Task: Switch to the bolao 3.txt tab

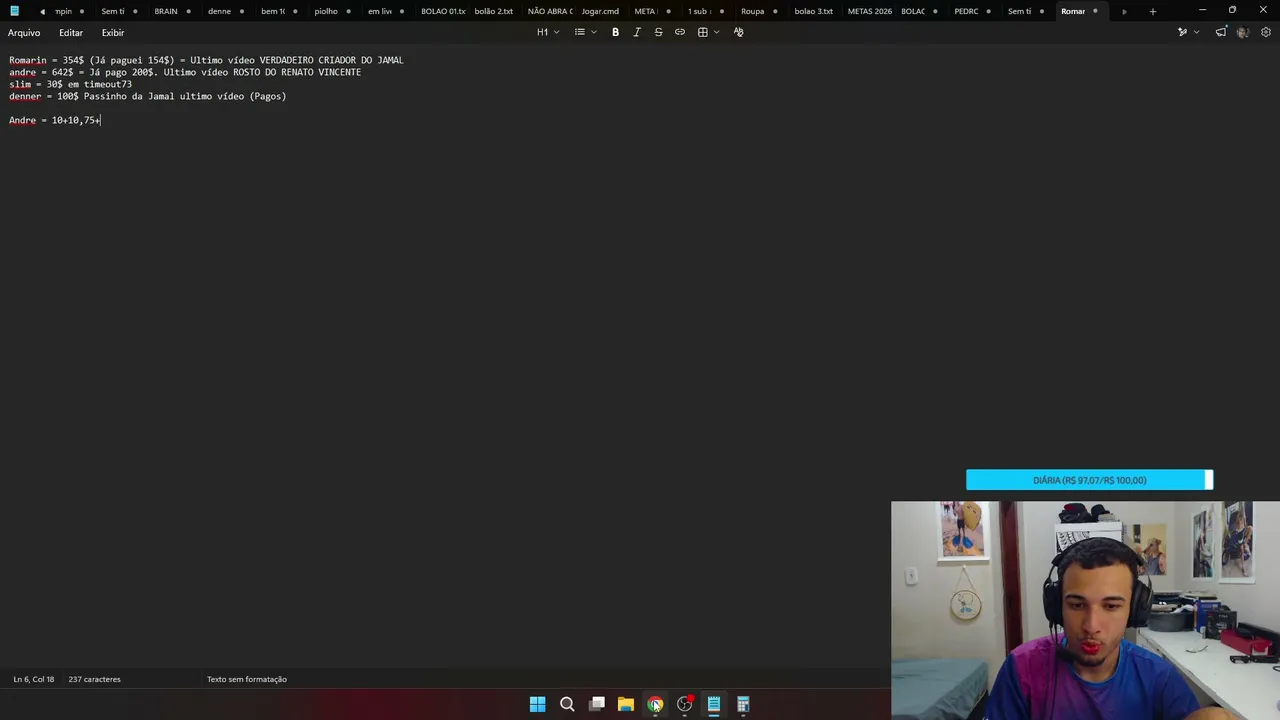Action: coord(813,11)
